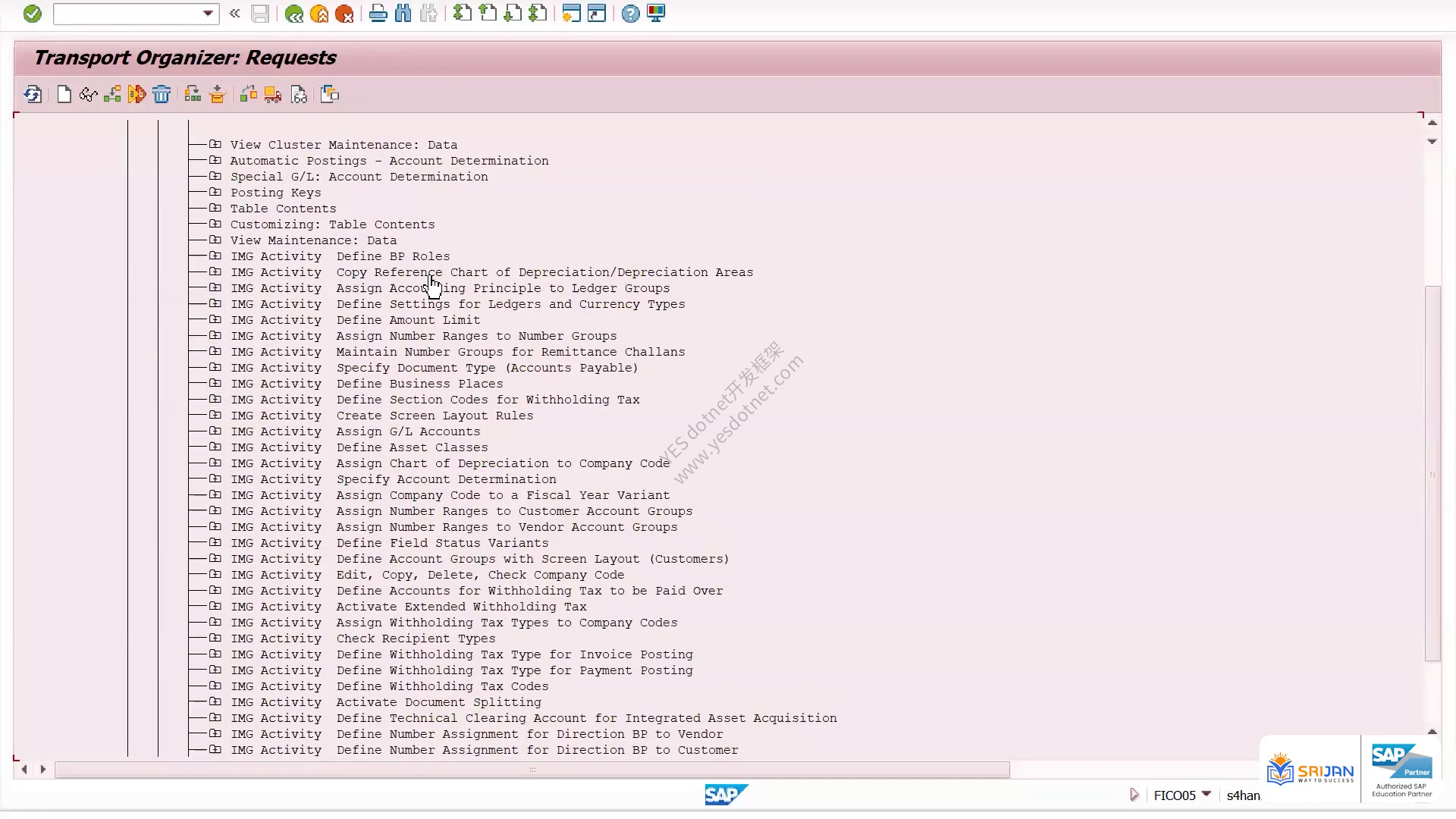Click the green Back arrow icon

pyautogui.click(x=294, y=14)
